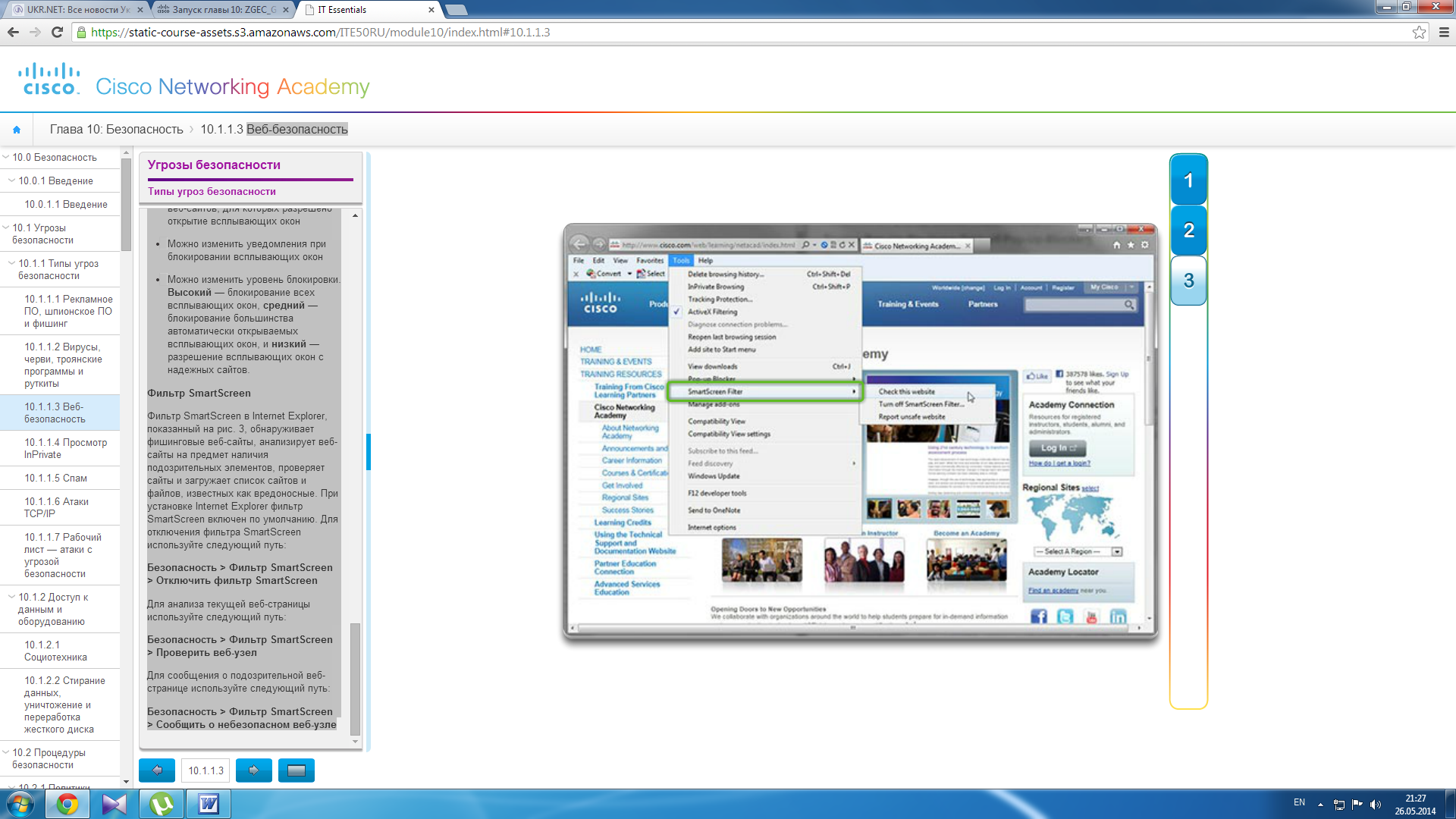Click the EN language indicator
The image size is (1456, 819).
[x=1299, y=802]
